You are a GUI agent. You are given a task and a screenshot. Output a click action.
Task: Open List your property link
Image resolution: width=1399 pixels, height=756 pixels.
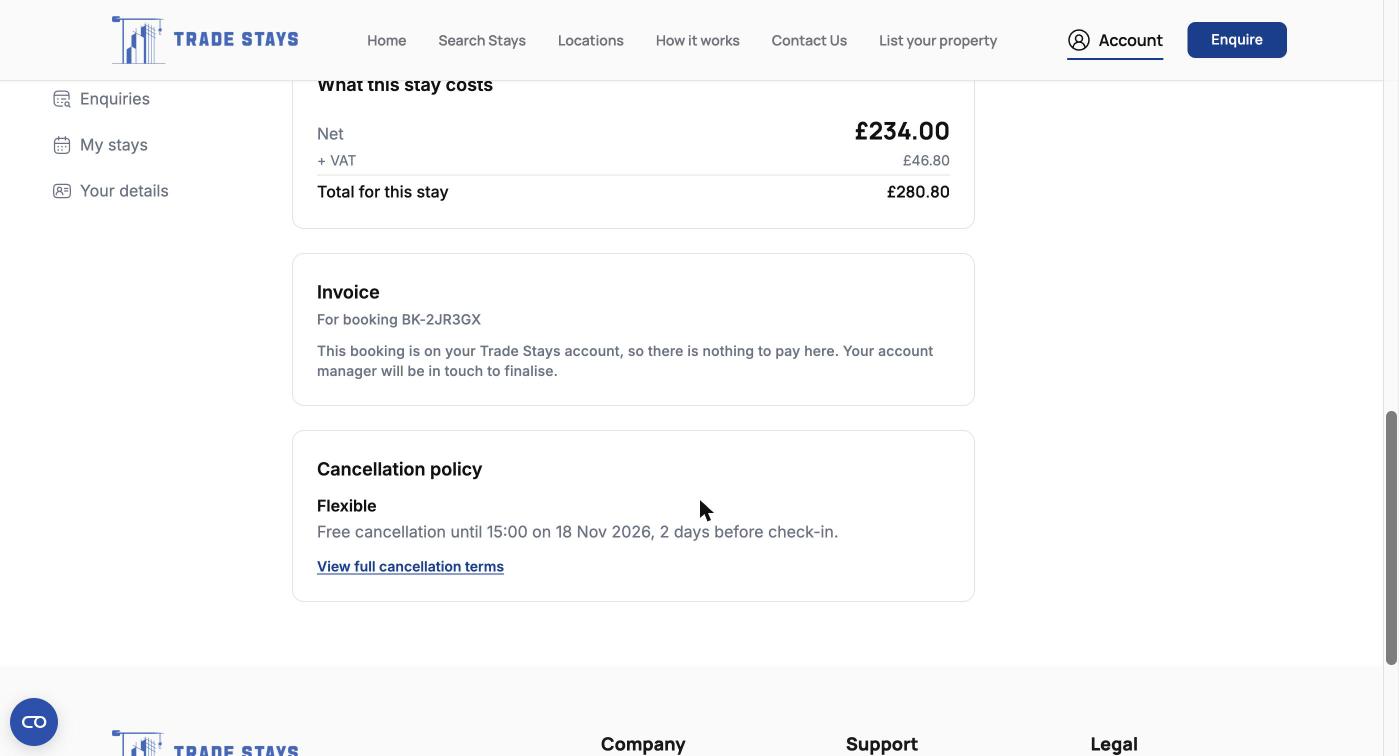(x=938, y=40)
